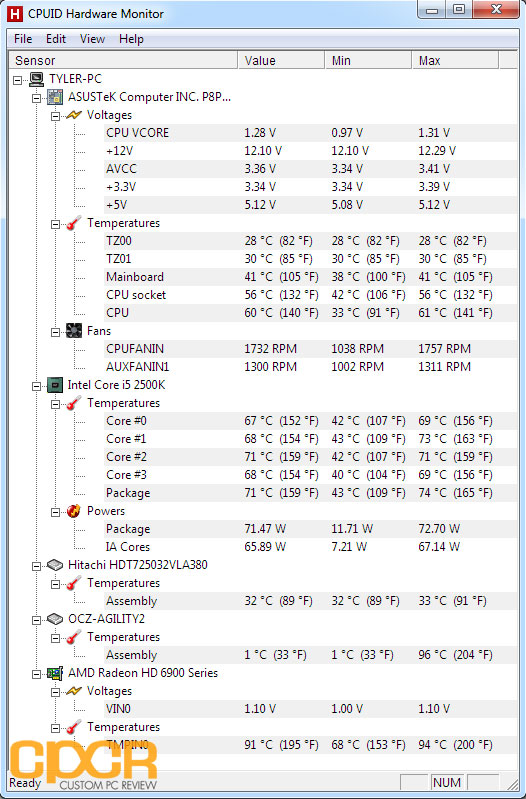Click the Max column header

click(x=455, y=60)
